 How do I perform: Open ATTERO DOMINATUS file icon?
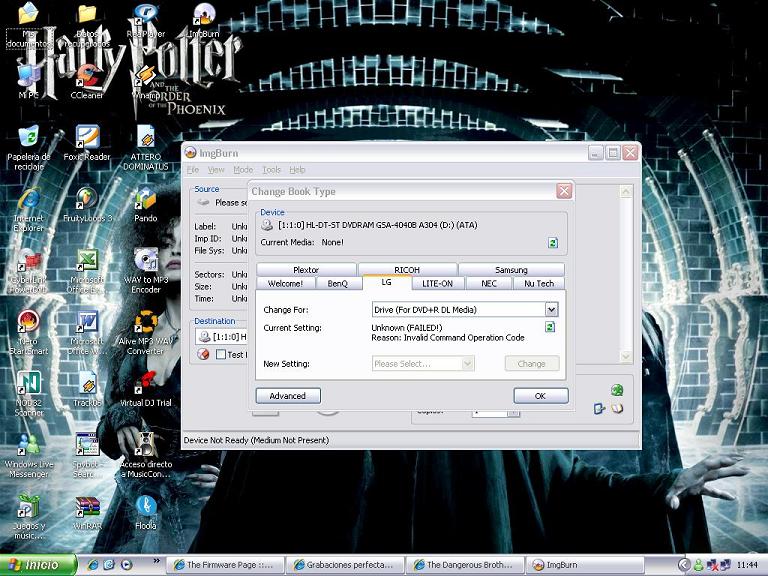[145, 148]
